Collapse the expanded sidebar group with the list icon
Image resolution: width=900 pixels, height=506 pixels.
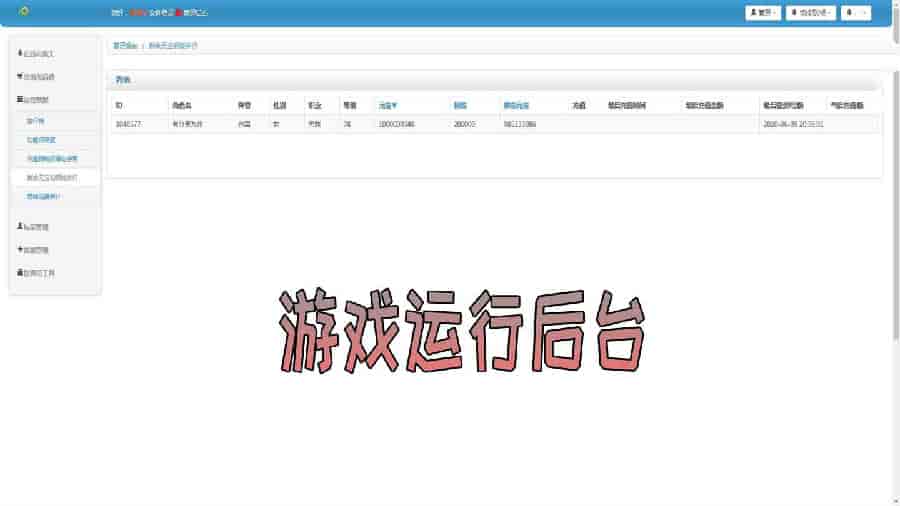tap(33, 99)
